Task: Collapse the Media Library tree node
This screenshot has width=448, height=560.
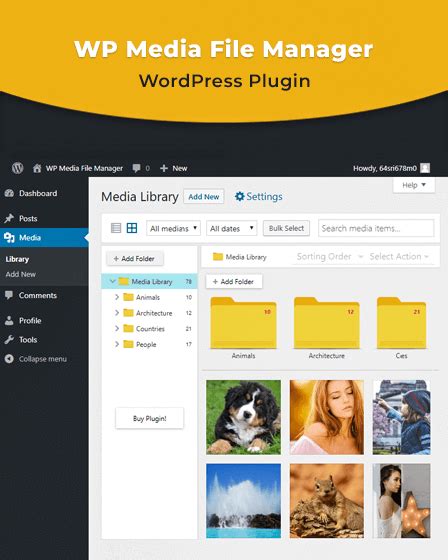Action: pos(113,281)
